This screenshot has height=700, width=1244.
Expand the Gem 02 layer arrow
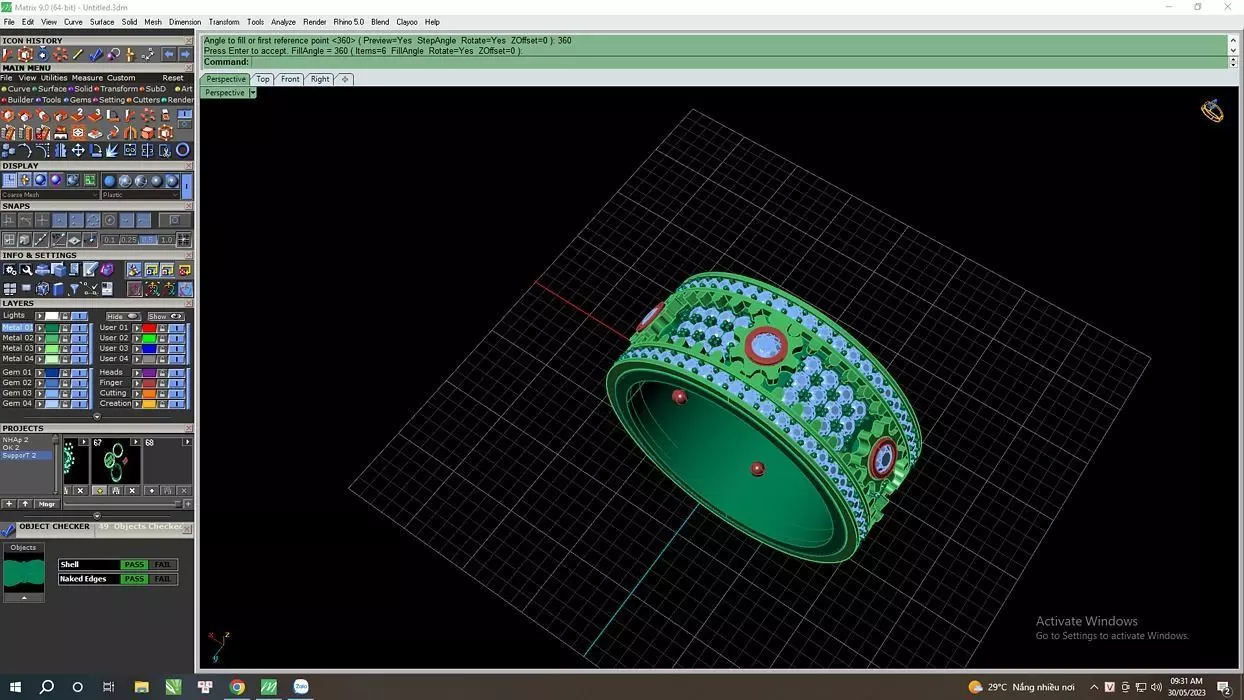40,382
